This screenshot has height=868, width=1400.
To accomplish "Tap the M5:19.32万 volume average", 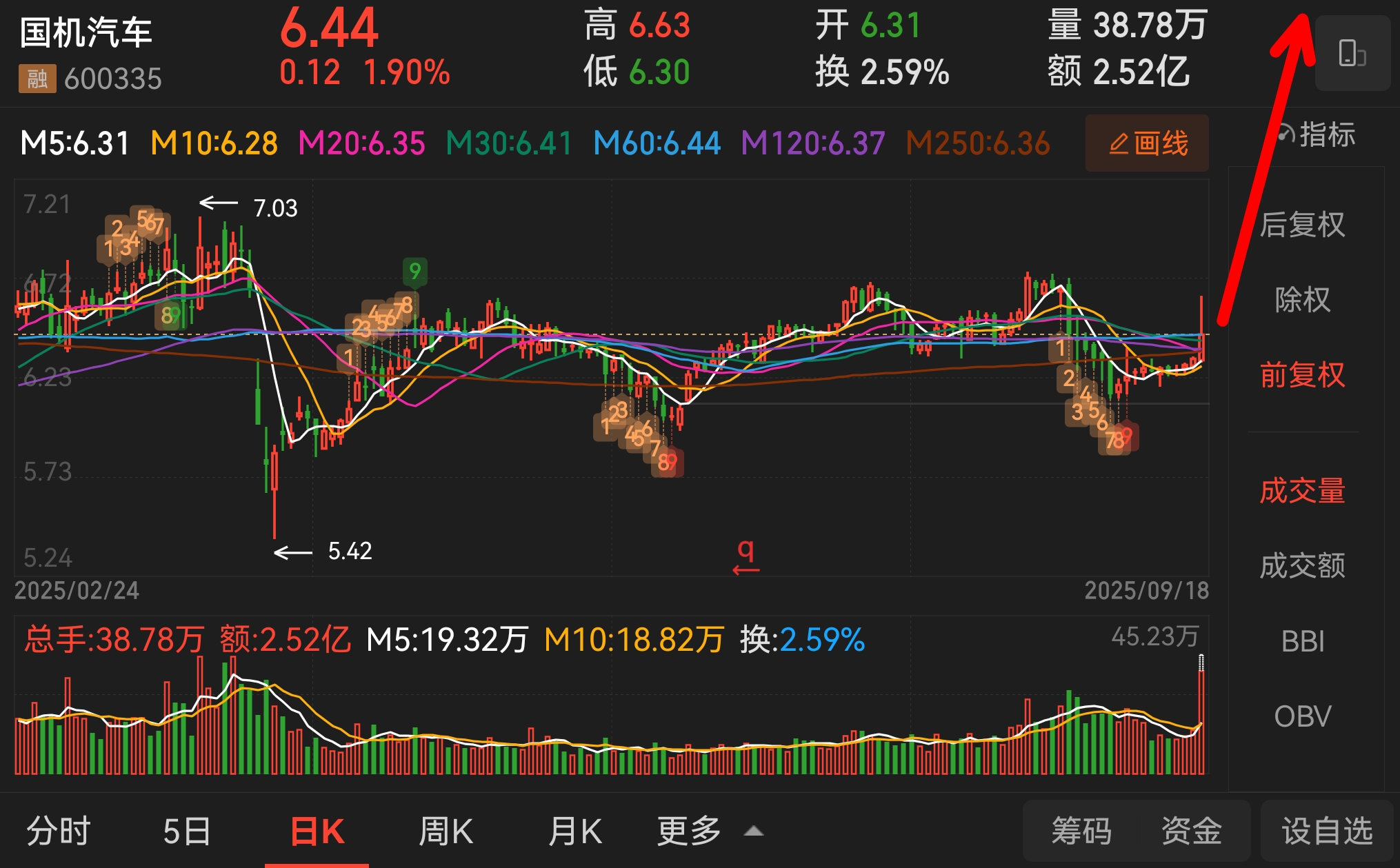I will 447,639.
